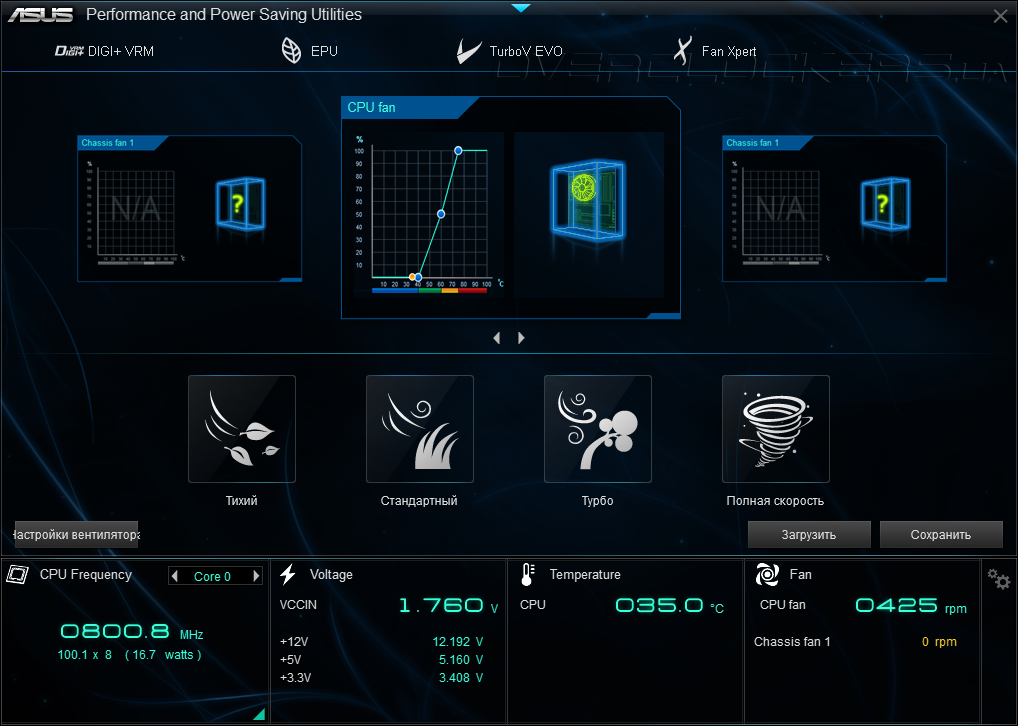Click the top fan curve point at 100%
This screenshot has width=1018, height=726.
point(458,151)
